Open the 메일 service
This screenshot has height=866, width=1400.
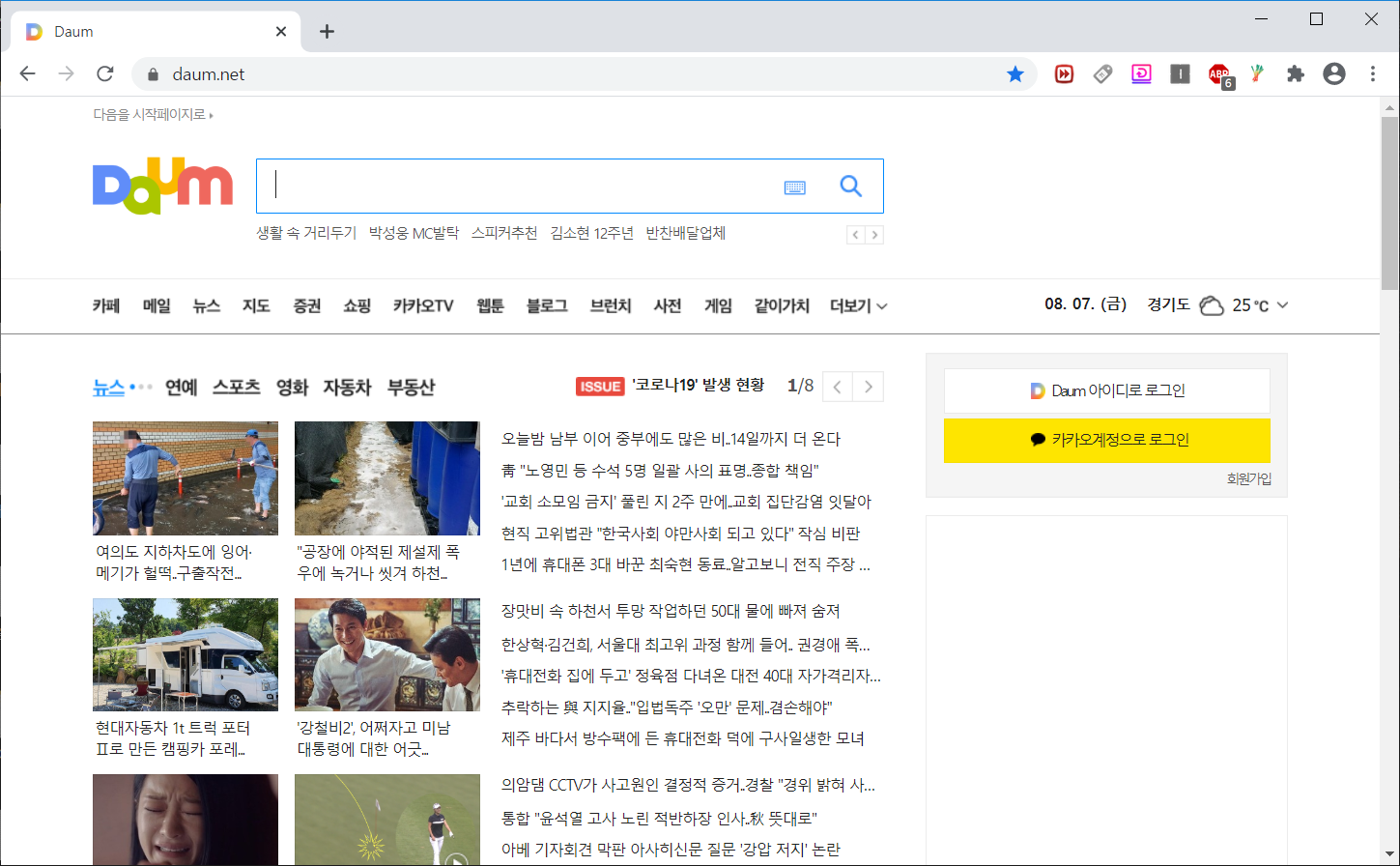157,305
